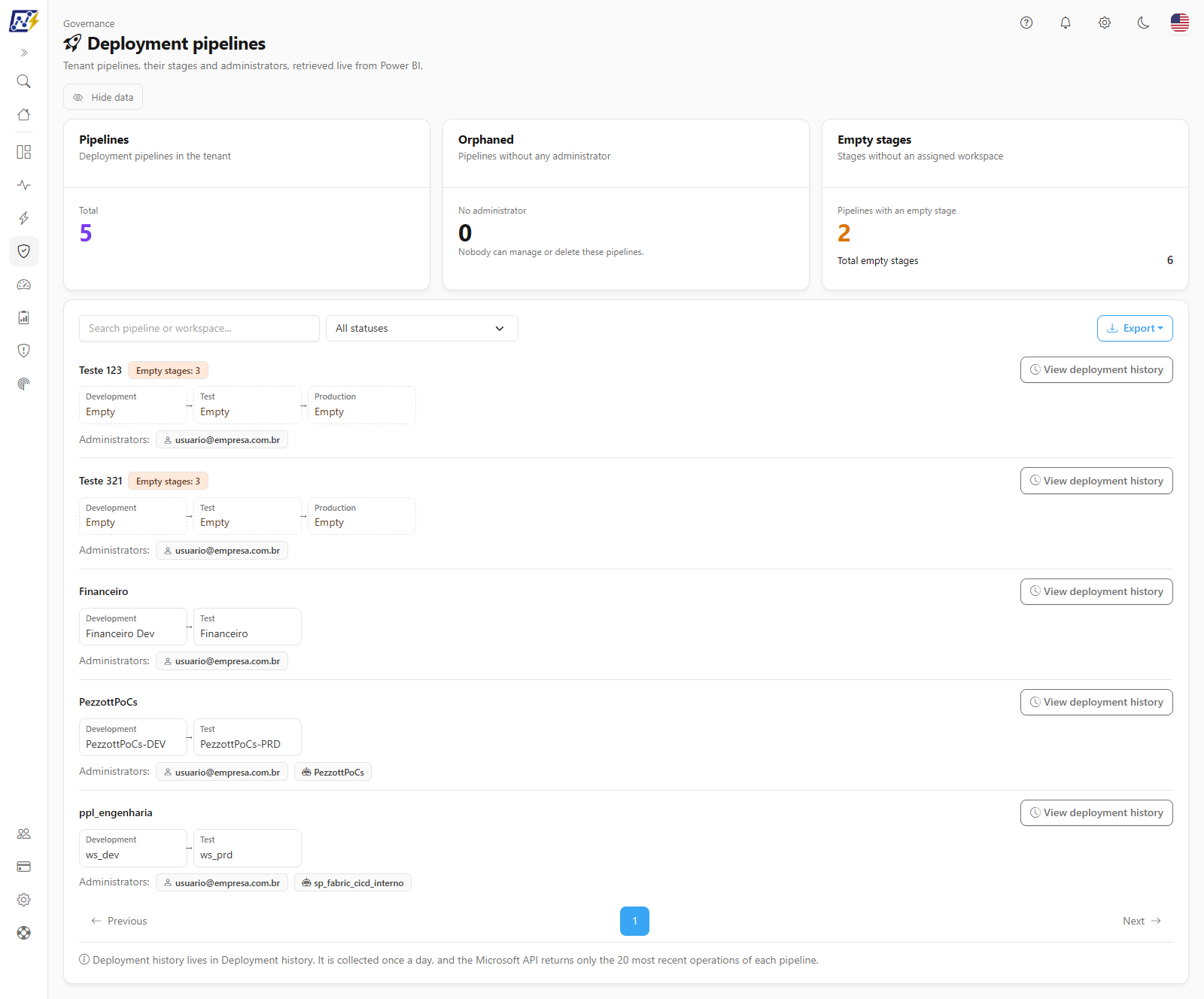Open the dashboard layout icon in the sidebar

point(24,152)
